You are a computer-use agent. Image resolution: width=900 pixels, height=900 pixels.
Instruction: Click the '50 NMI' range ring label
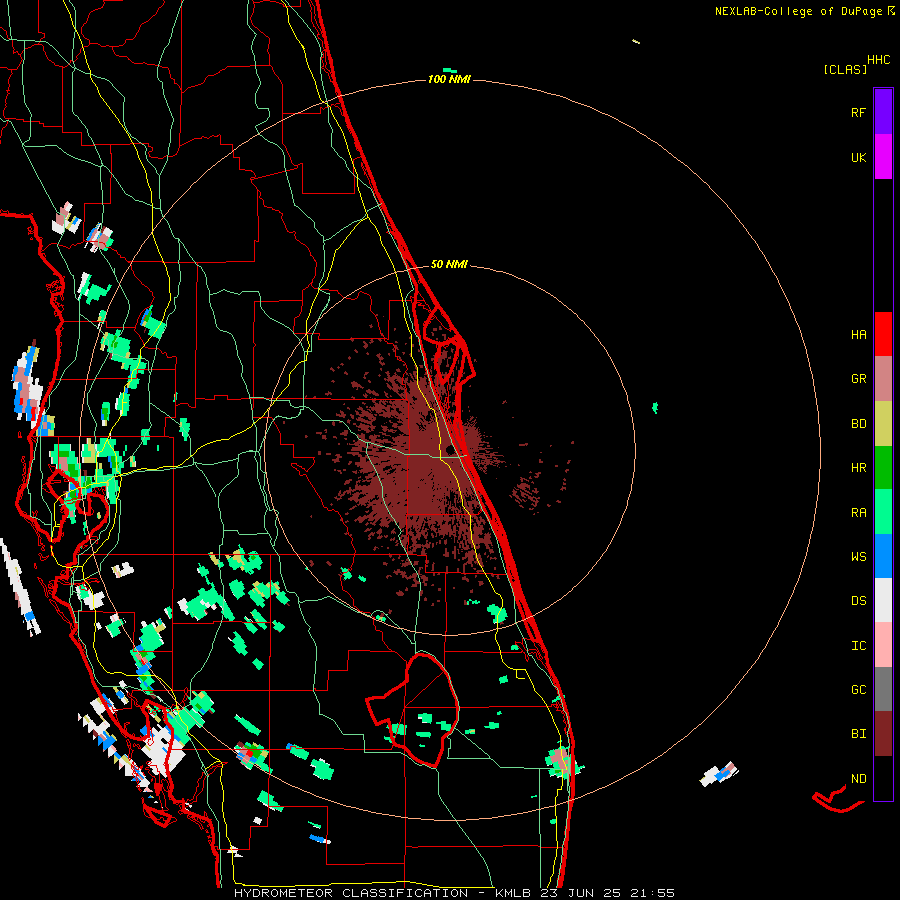[x=449, y=265]
